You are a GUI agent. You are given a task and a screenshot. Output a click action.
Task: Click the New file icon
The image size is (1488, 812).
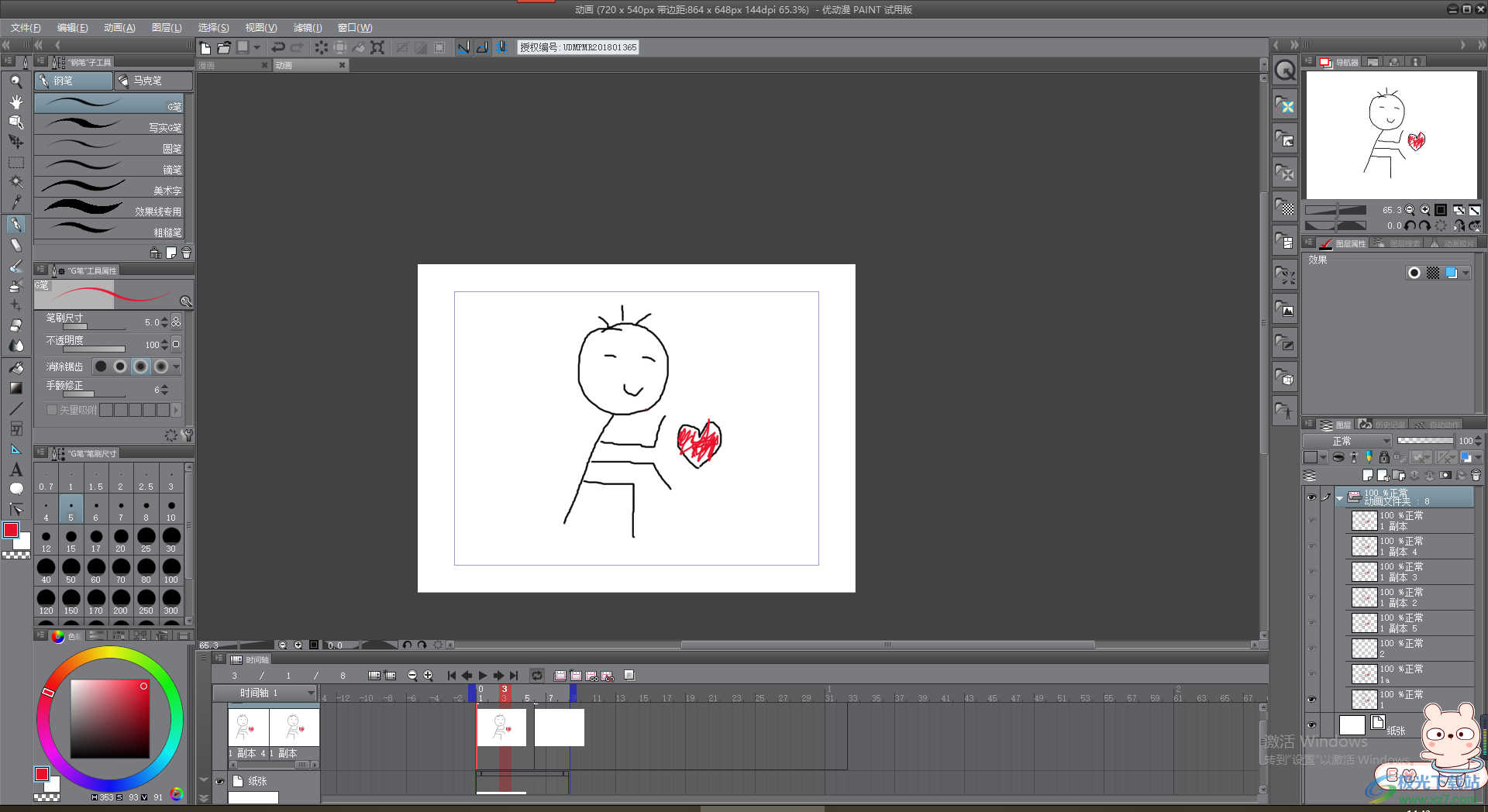coord(205,48)
